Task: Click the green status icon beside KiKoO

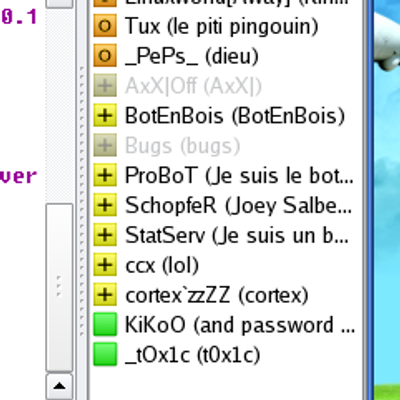Action: click(105, 324)
